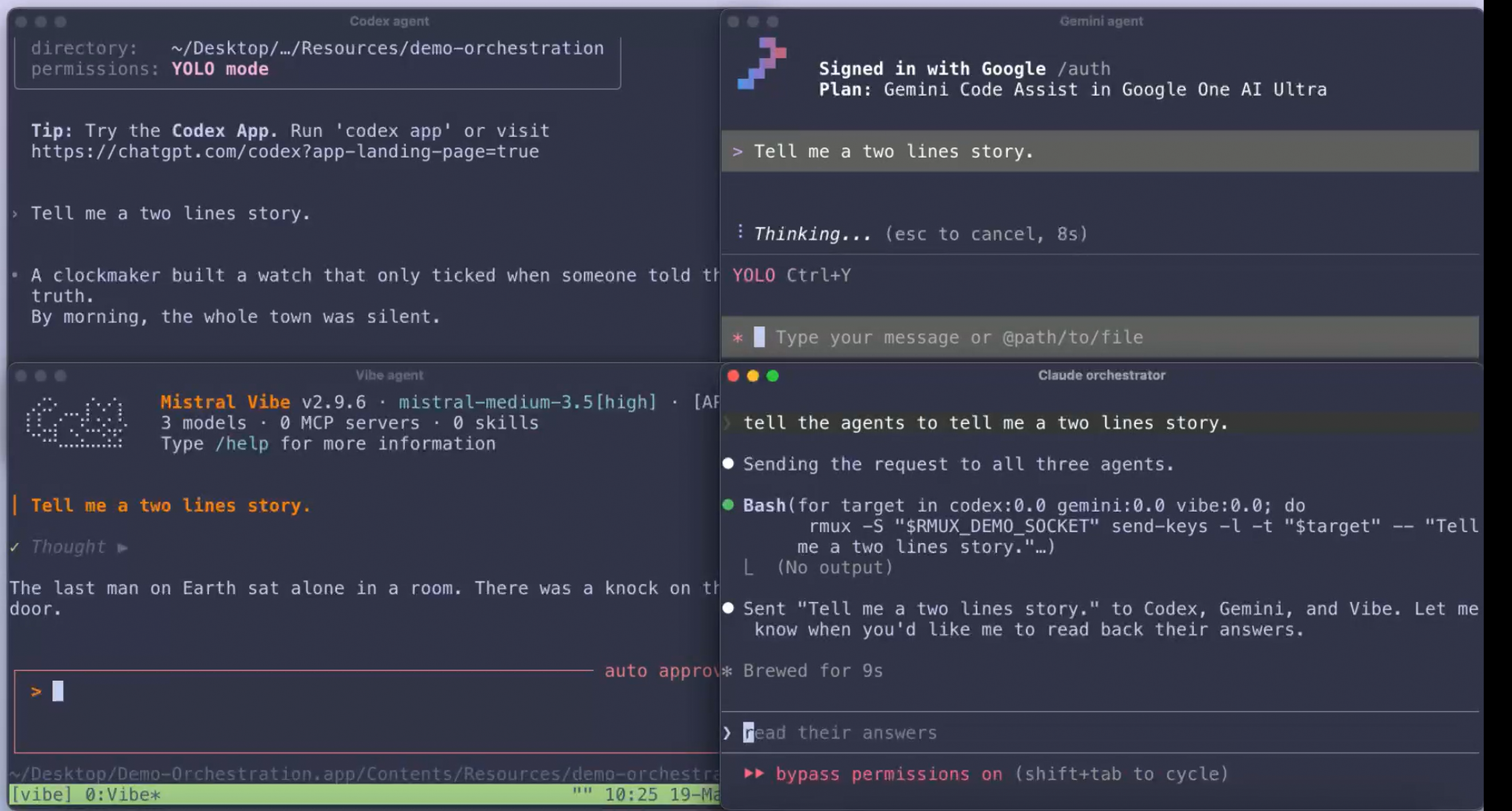Click the "Claude orchestrator" window title
Image resolution: width=1512 pixels, height=811 pixels.
(x=1101, y=375)
